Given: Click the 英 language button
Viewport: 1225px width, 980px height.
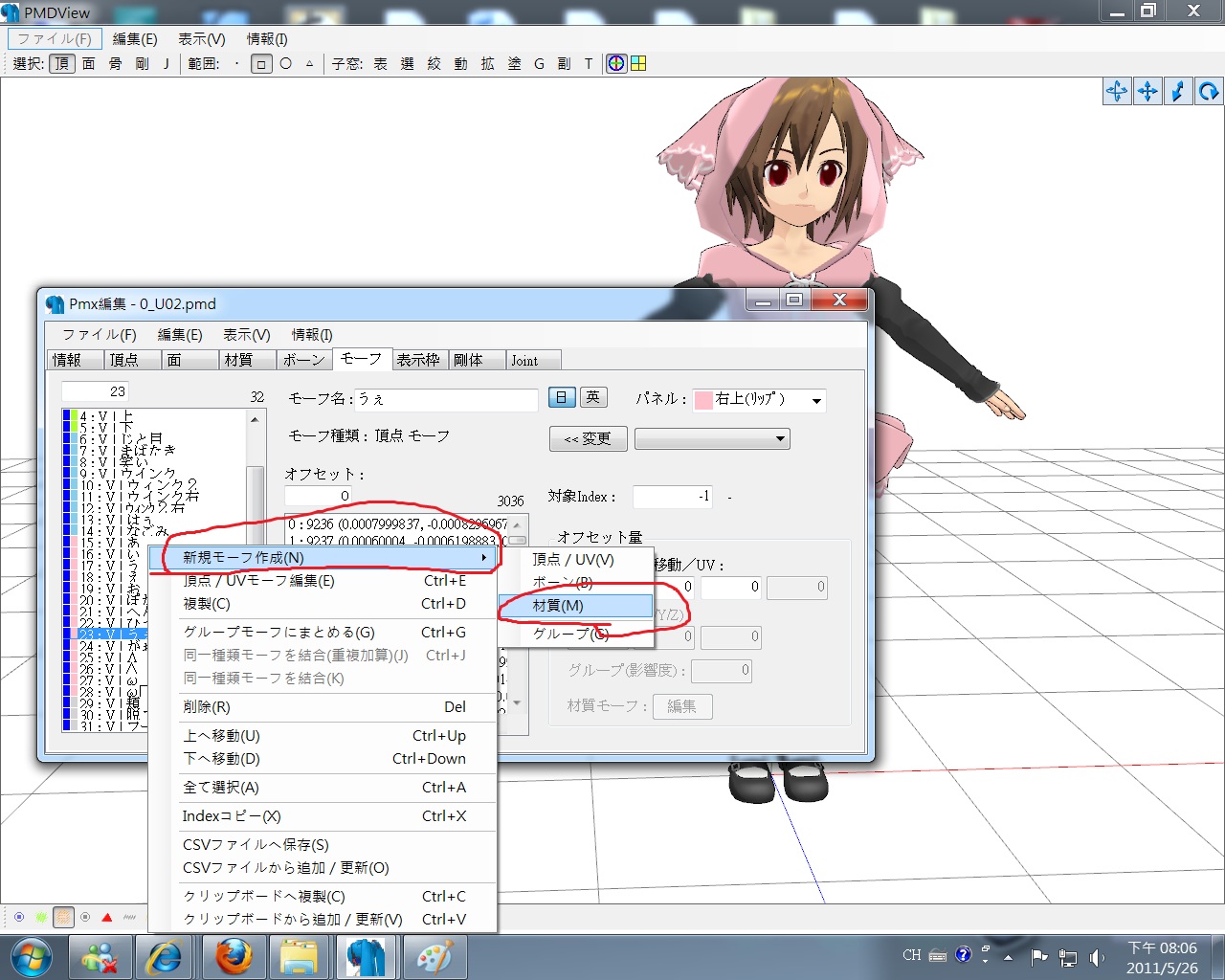Looking at the screenshot, I should pos(593,397).
